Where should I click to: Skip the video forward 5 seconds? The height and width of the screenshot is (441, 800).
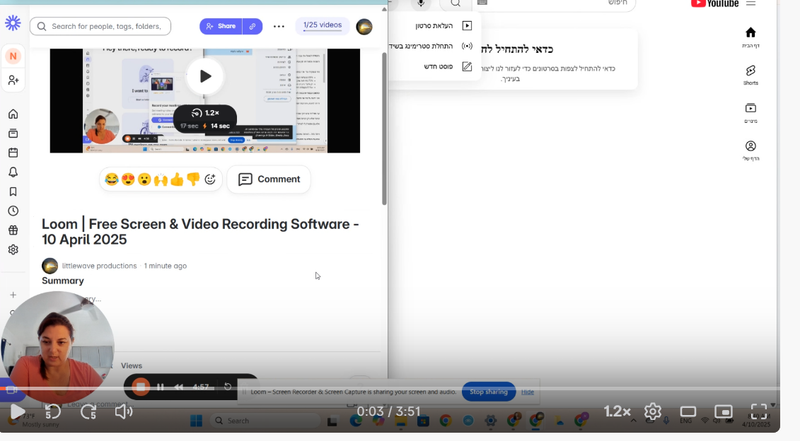(88, 412)
